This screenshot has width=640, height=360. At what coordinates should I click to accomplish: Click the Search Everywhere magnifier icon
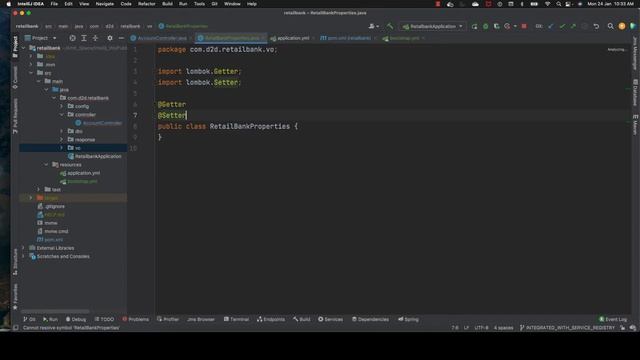pos(610,26)
